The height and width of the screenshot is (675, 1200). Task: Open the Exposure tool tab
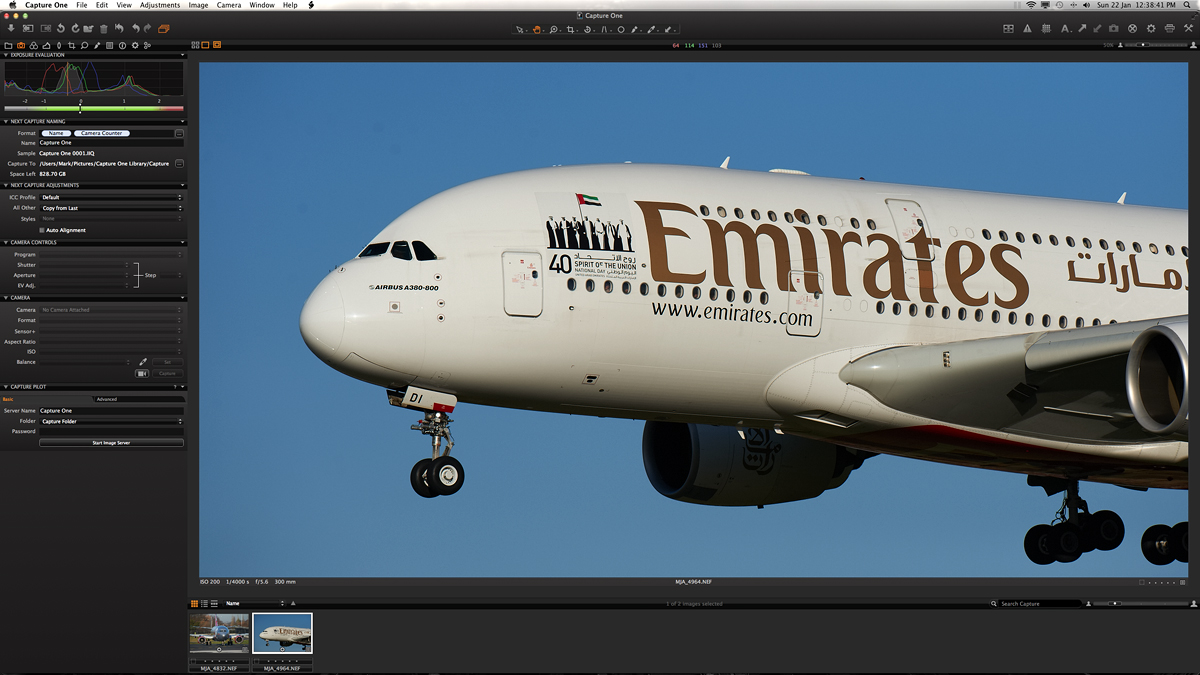[46, 45]
